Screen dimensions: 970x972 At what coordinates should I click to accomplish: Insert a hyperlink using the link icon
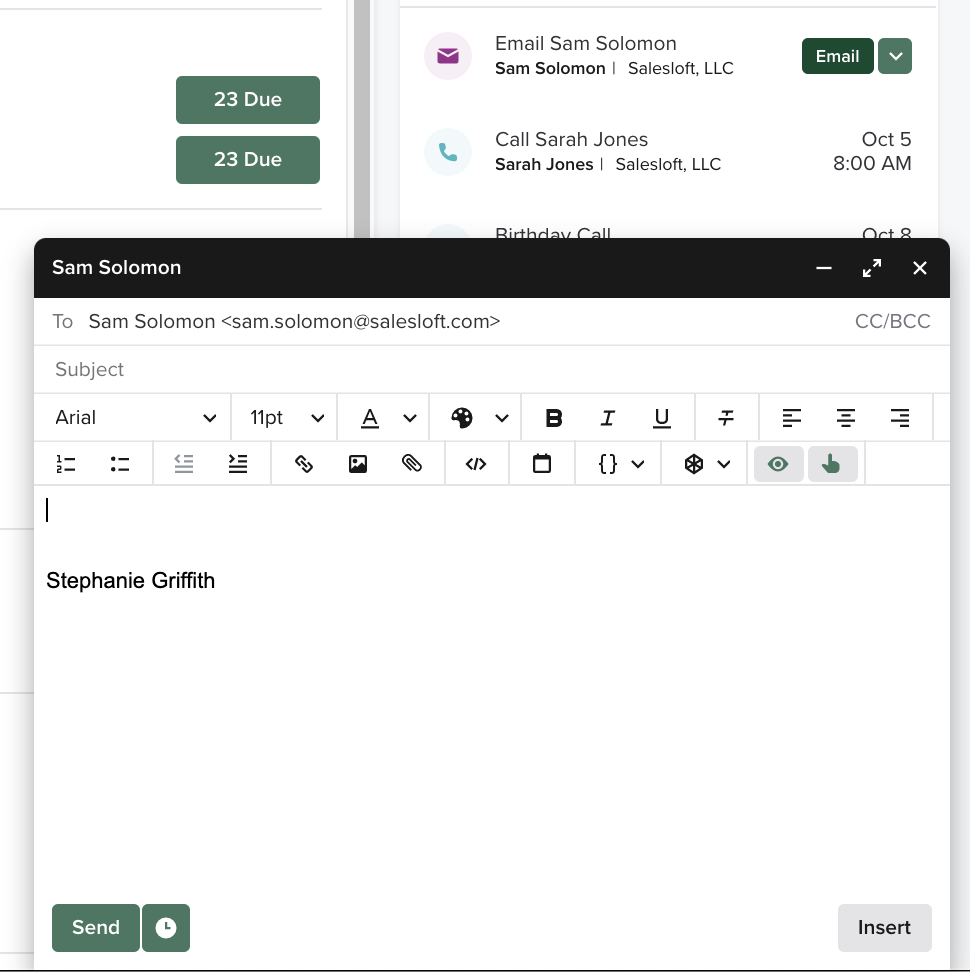(304, 463)
